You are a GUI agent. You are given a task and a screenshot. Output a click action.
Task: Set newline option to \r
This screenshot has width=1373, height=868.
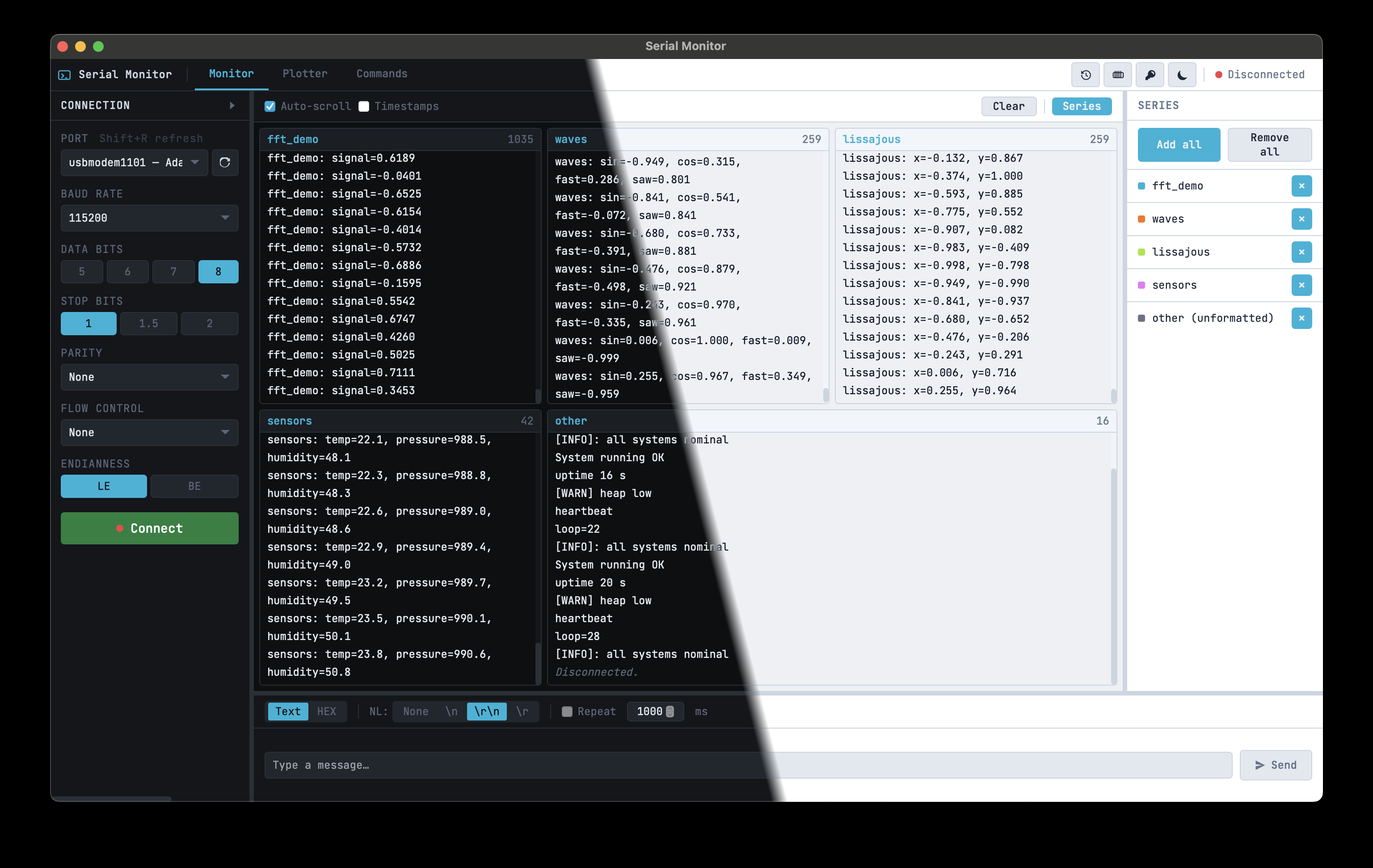522,712
